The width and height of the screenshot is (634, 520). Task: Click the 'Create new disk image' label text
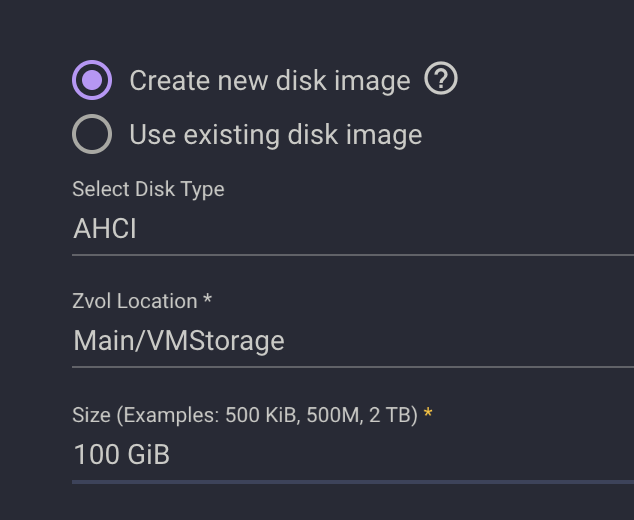[270, 81]
